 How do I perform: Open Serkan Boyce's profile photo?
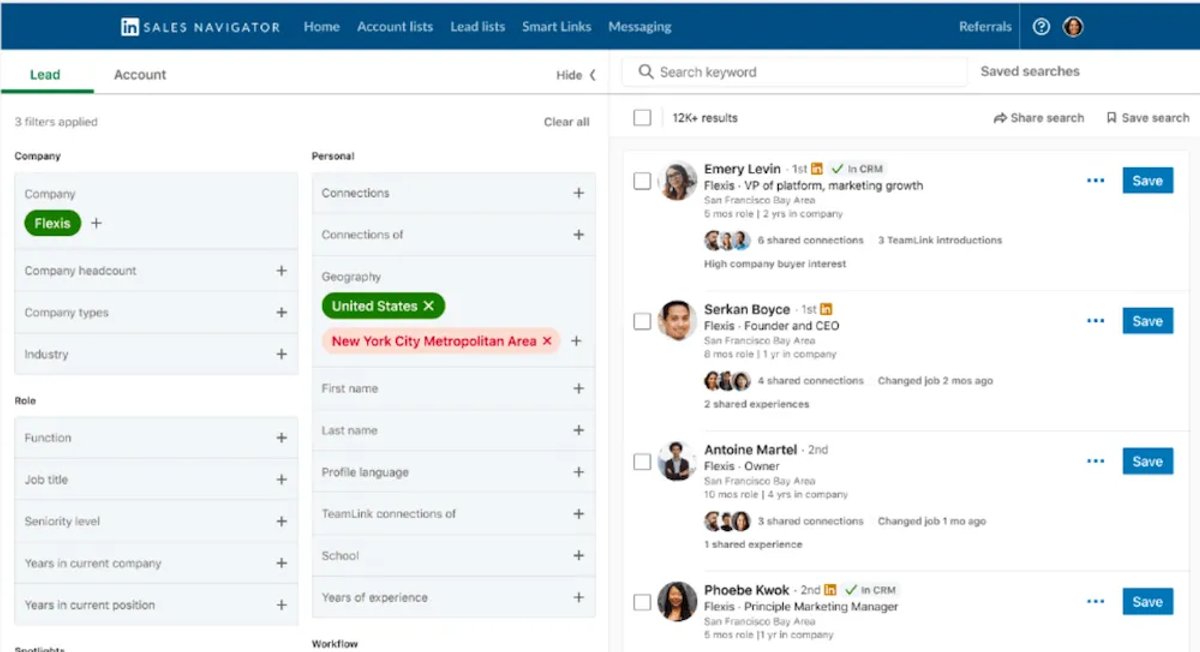click(x=677, y=321)
